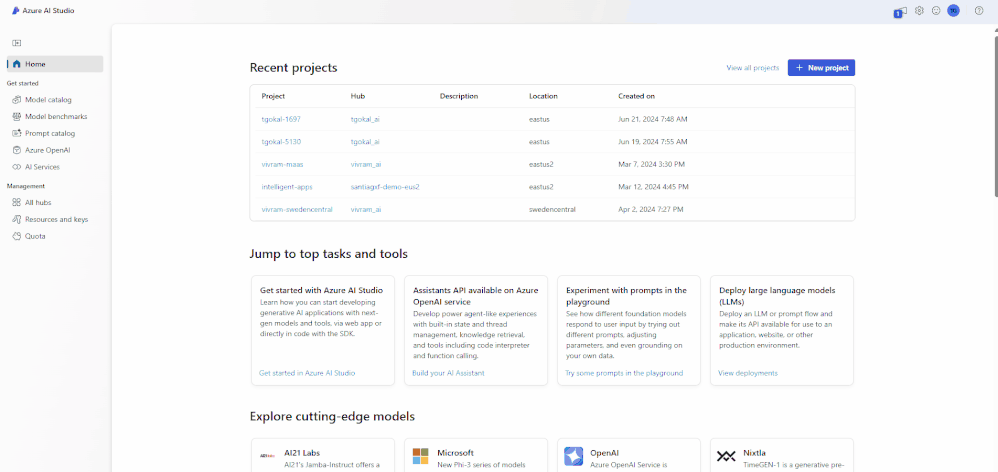Click the Project column header

[x=273, y=96]
